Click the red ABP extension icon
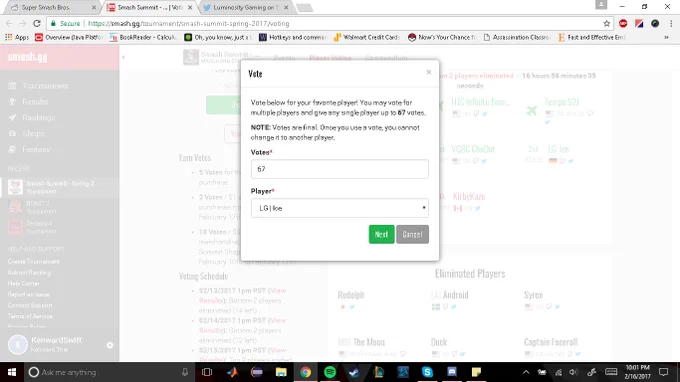The image size is (680, 382). point(623,23)
